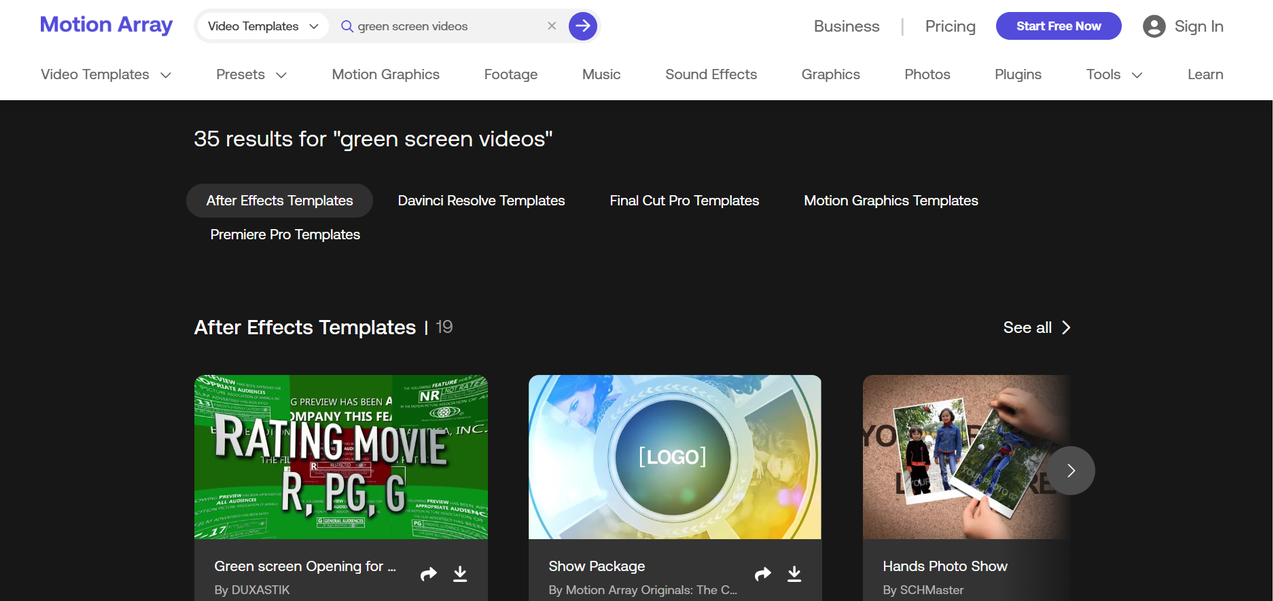Select the Premiere Pro Templates filter
The image size is (1273, 601).
[x=285, y=234]
